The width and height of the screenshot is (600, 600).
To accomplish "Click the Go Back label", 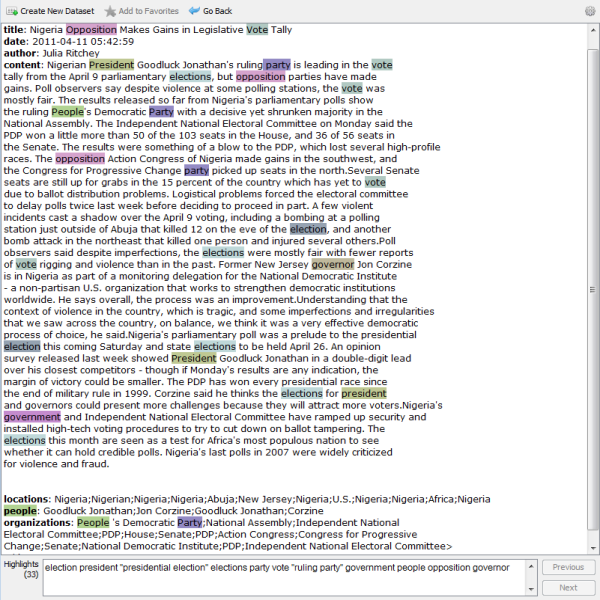I will point(217,11).
